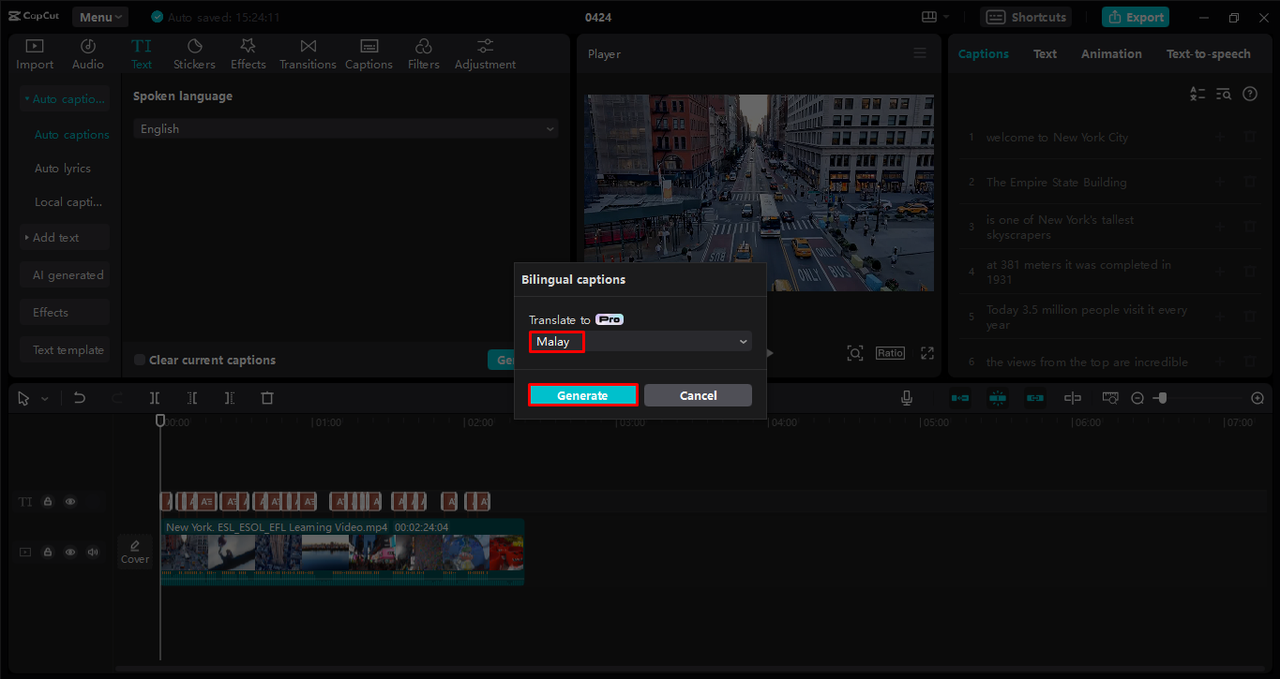Screen dimensions: 1280x679
Task: Click the Split clip tool
Action: (x=155, y=398)
